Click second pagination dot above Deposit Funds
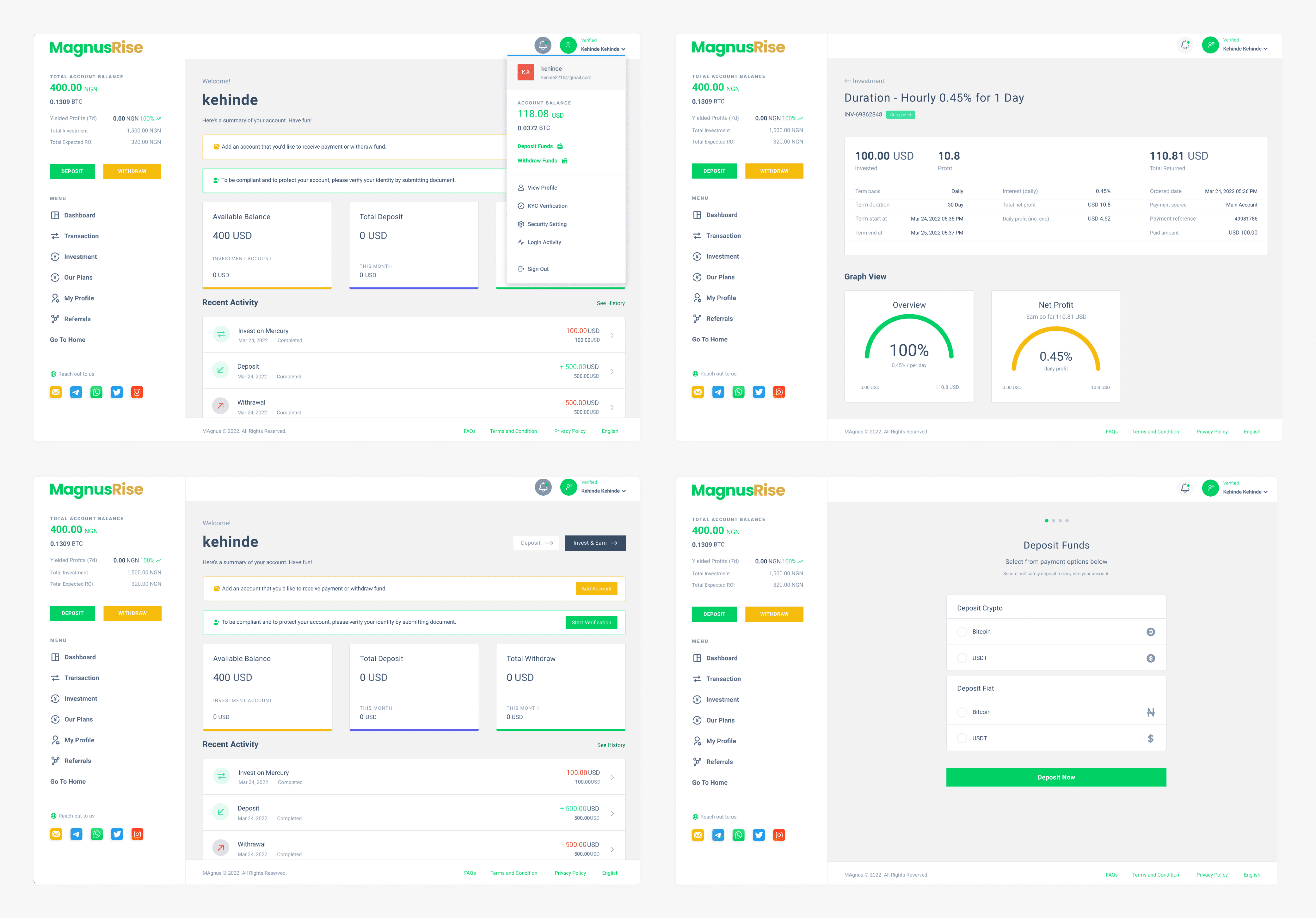The width and height of the screenshot is (1316, 918). (x=1054, y=521)
